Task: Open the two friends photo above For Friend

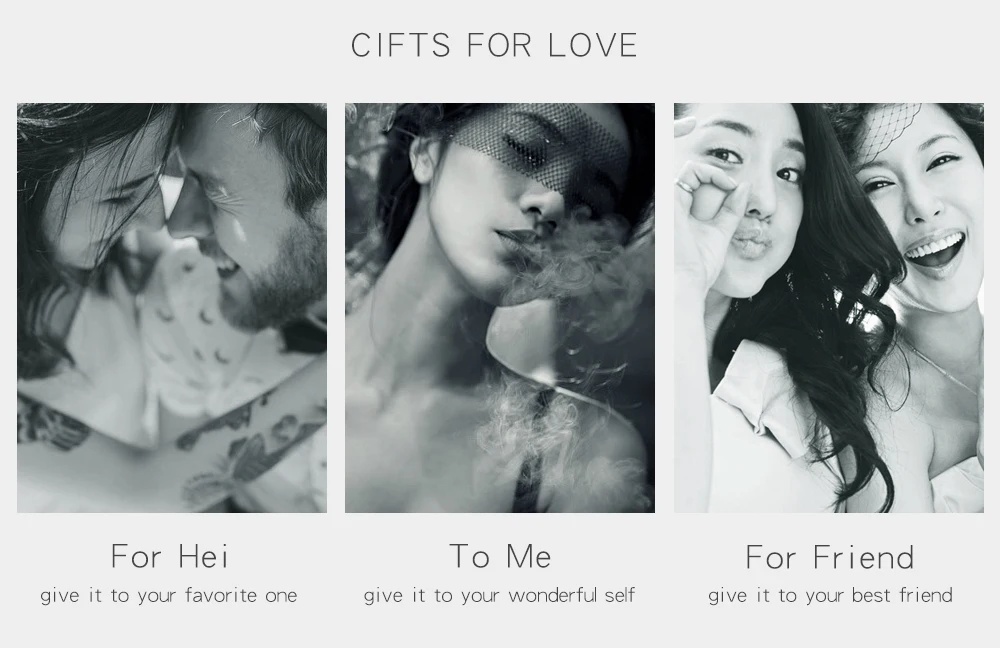Action: 829,307
